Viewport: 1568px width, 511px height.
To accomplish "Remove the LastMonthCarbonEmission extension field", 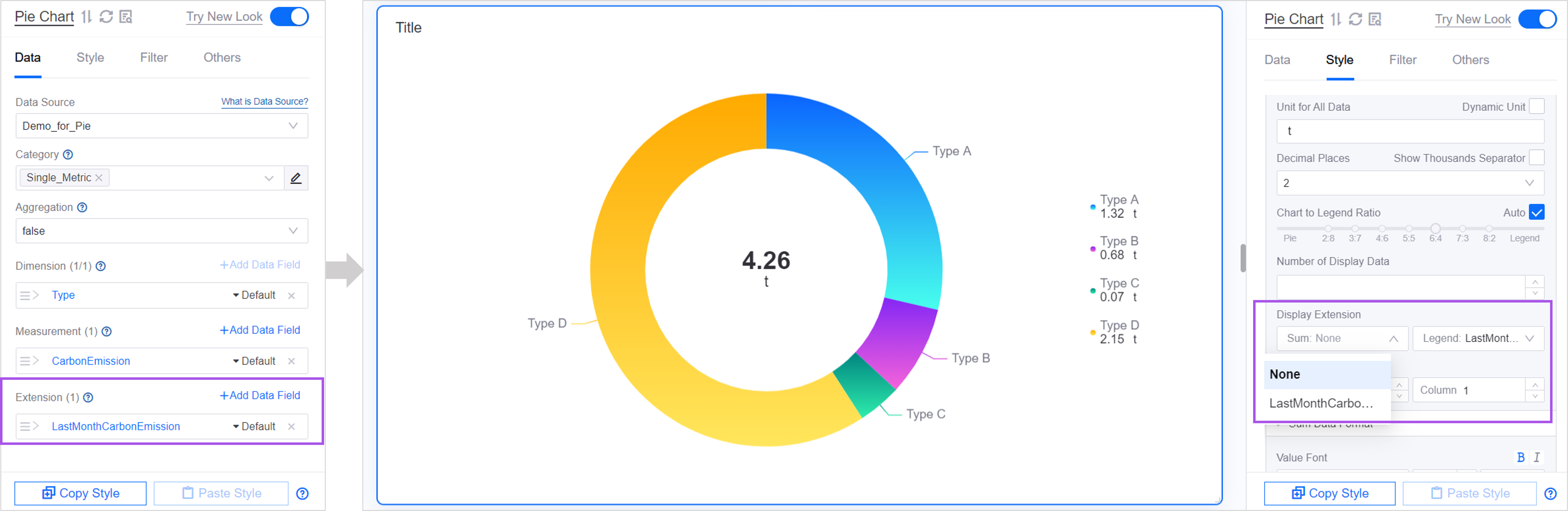I will 291,427.
